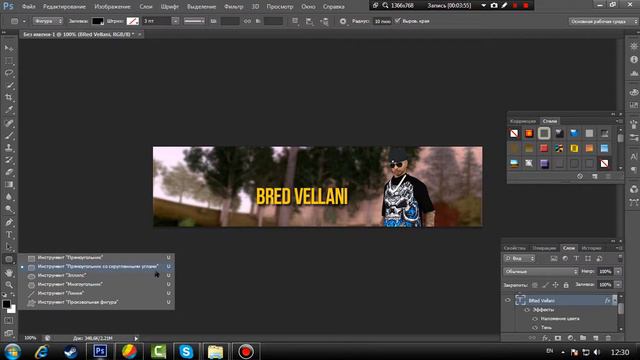Screen dimensions: 640x360
Task: Select the Path Selection tool
Action: [9, 247]
